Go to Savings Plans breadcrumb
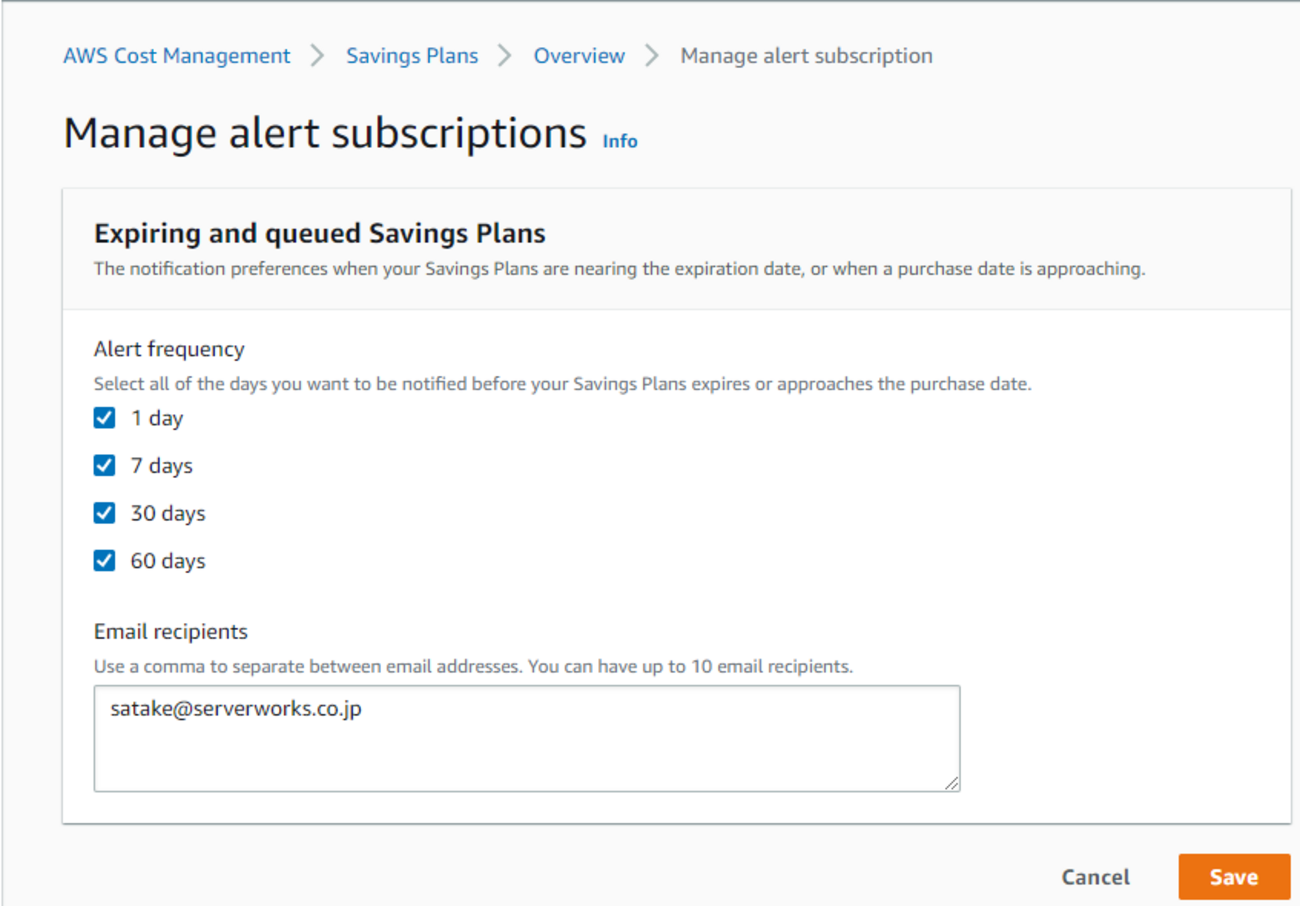This screenshot has height=906, width=1300. [412, 56]
